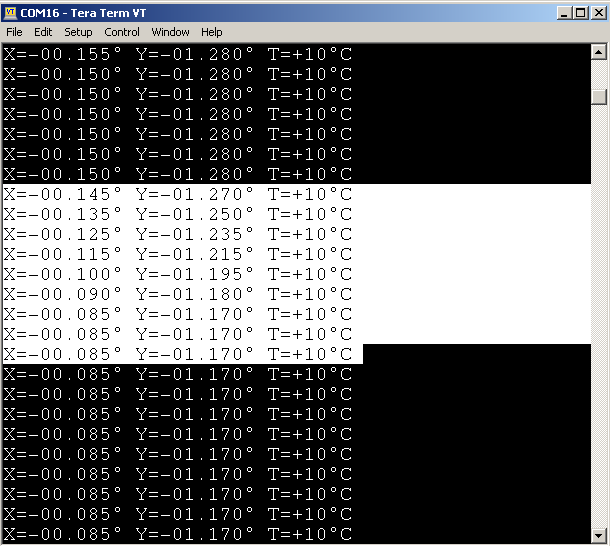Click the value Y=-01.235°
This screenshot has width=610, height=546.
click(x=195, y=234)
